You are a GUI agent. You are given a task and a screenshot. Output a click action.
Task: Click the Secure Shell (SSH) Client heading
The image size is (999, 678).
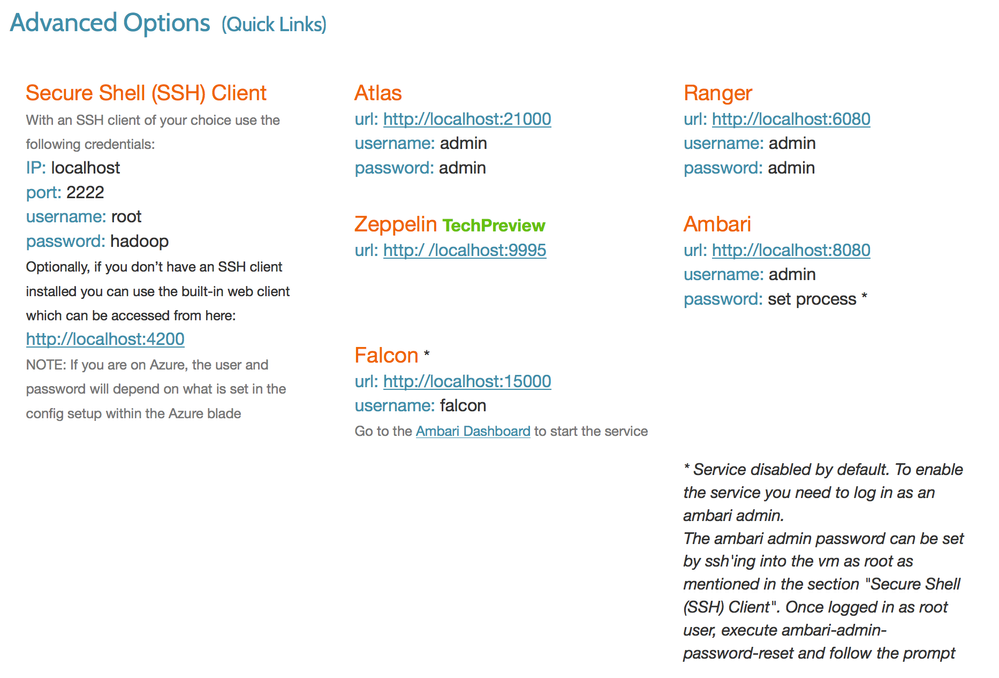(146, 93)
